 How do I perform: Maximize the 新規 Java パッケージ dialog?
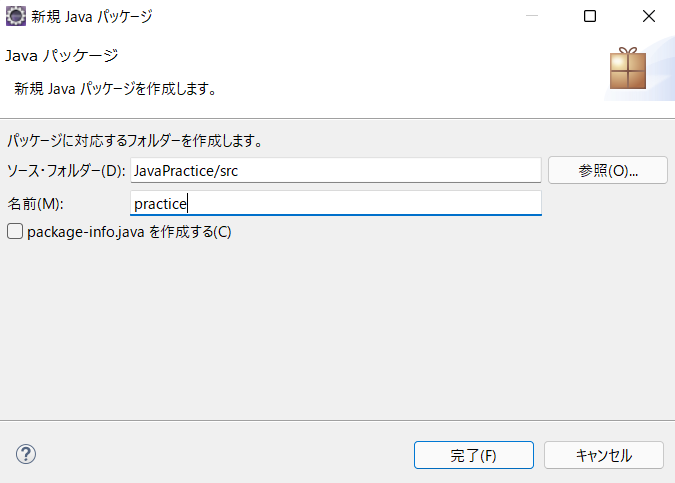[x=590, y=16]
